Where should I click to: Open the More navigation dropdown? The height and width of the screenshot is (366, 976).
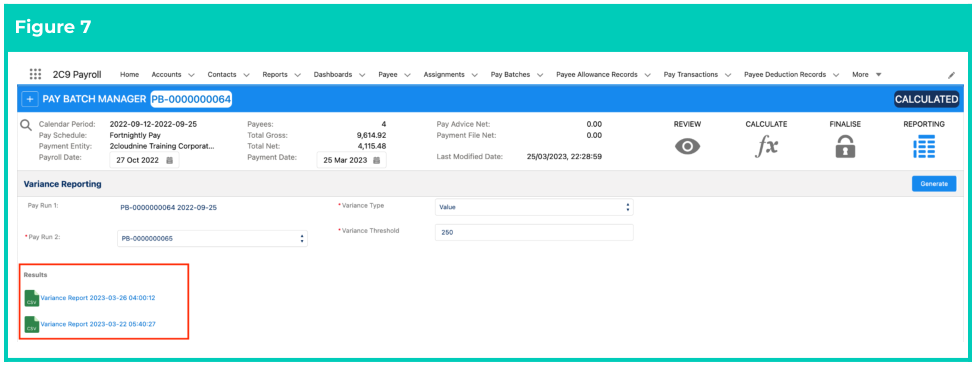coord(866,74)
